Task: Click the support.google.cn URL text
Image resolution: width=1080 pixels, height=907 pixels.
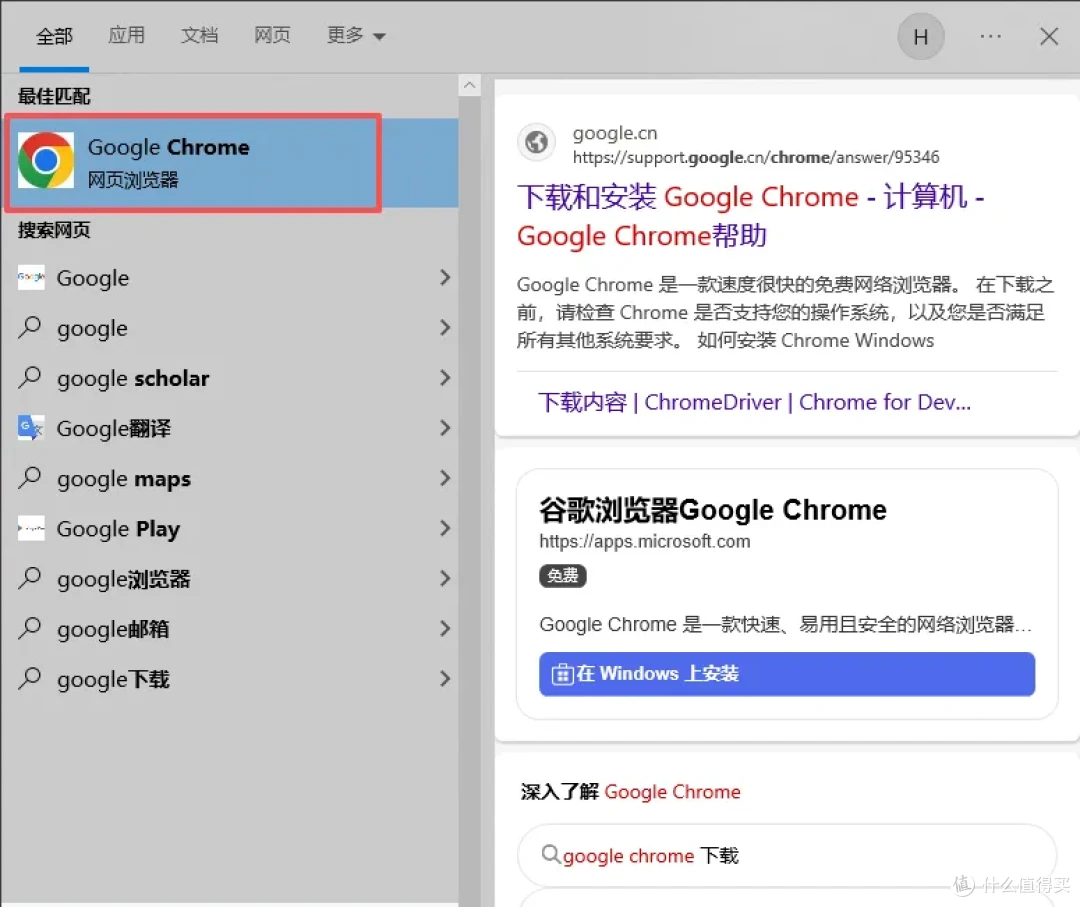Action: click(x=756, y=157)
